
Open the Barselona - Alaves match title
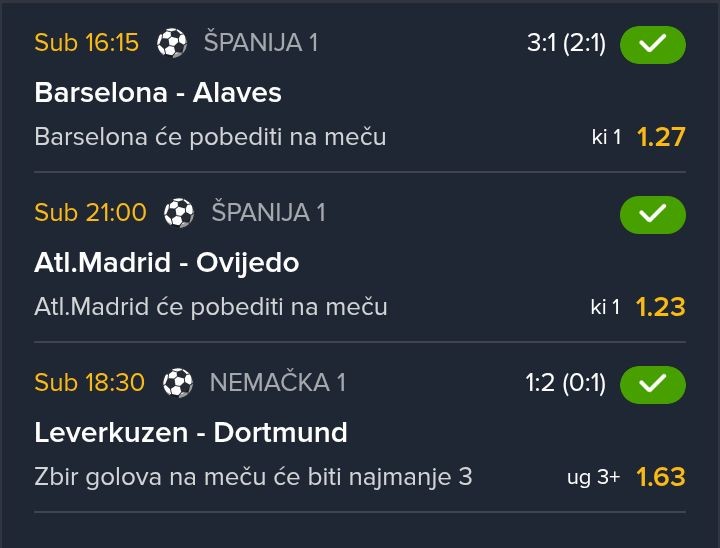[158, 93]
